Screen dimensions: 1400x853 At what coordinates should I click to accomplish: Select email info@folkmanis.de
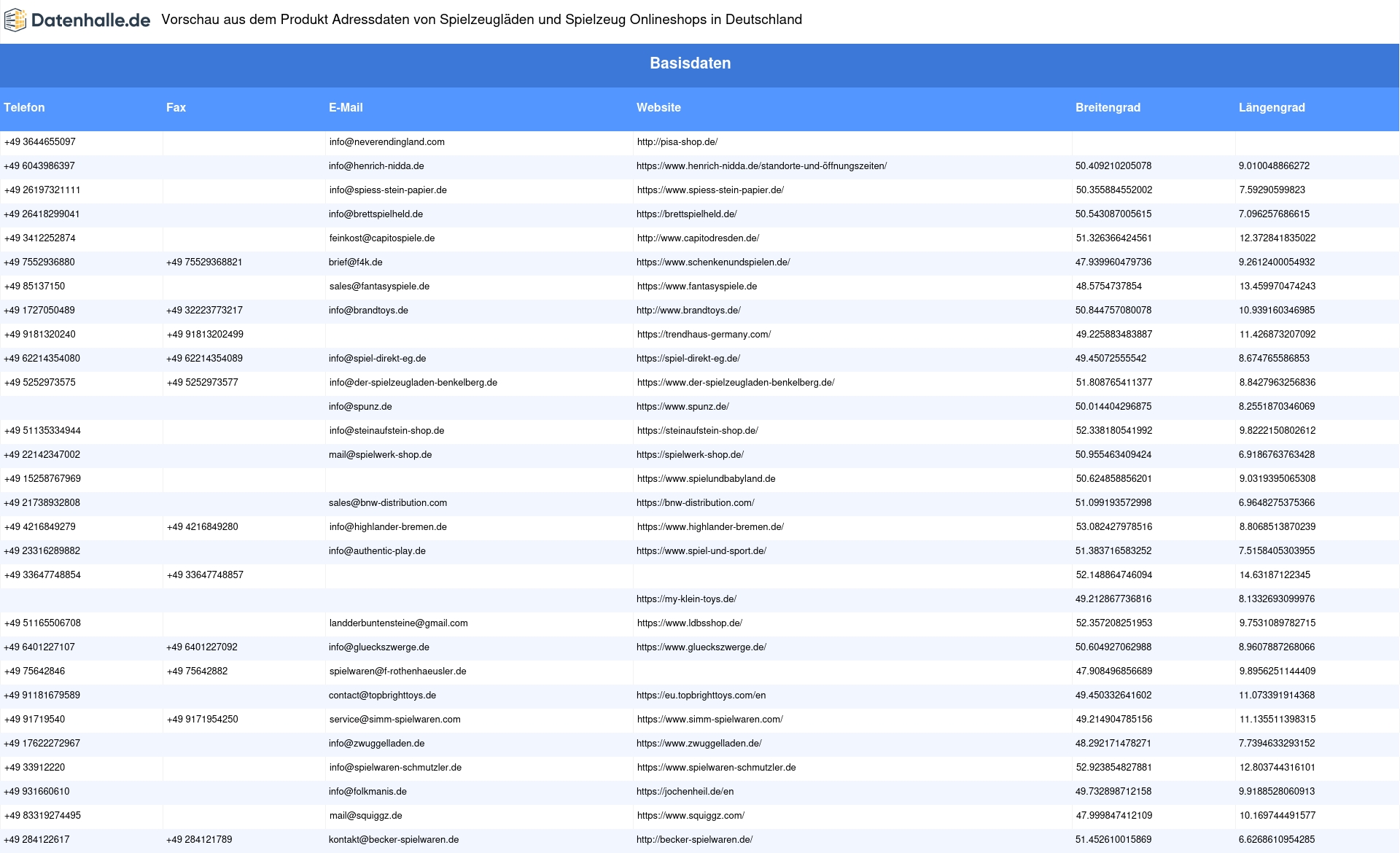click(x=367, y=792)
